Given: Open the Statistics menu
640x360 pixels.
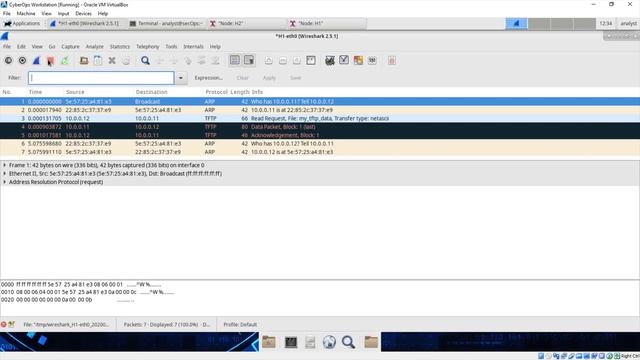Looking at the screenshot, I should [x=120, y=47].
